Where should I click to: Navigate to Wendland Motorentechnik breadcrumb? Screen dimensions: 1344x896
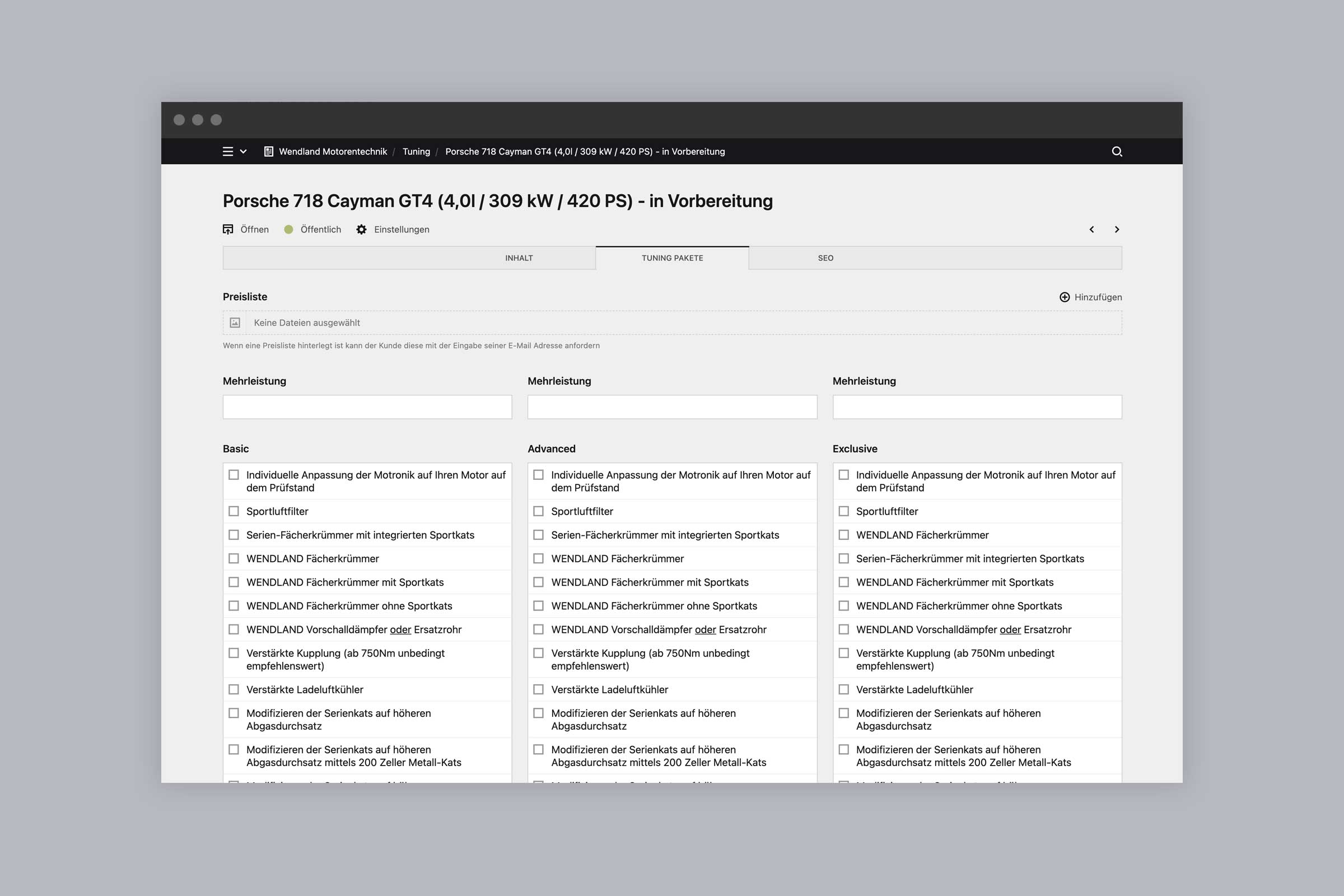333,151
